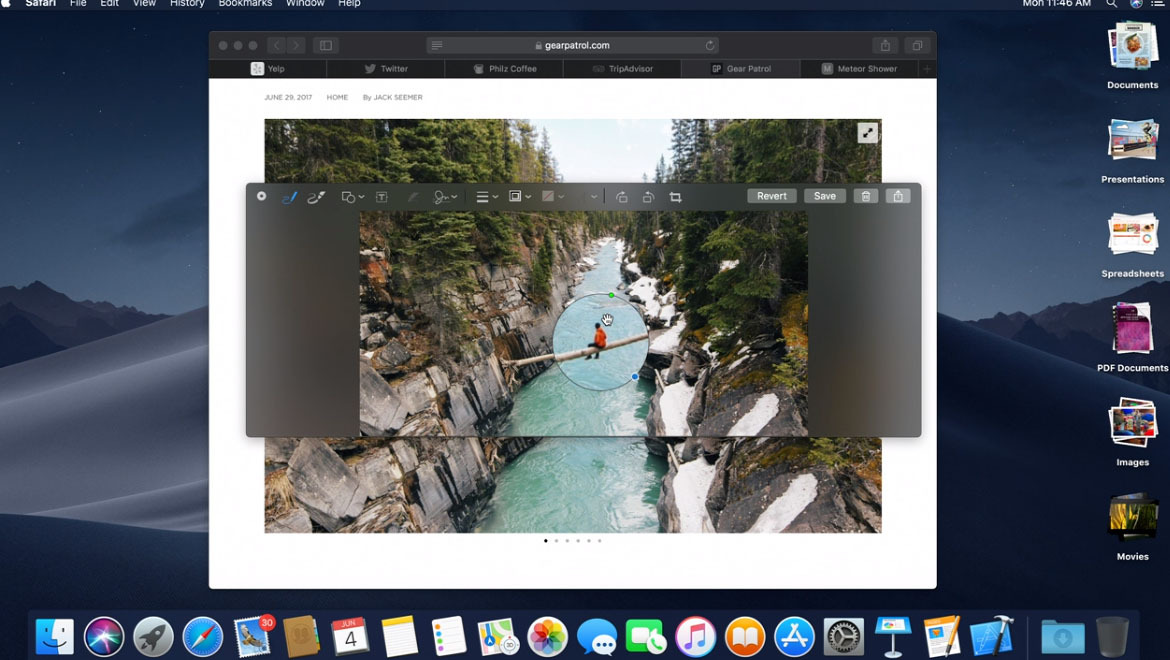The width and height of the screenshot is (1170, 660).
Task: Open the PDF Documents stack on desktop
Action: pyautogui.click(x=1132, y=337)
